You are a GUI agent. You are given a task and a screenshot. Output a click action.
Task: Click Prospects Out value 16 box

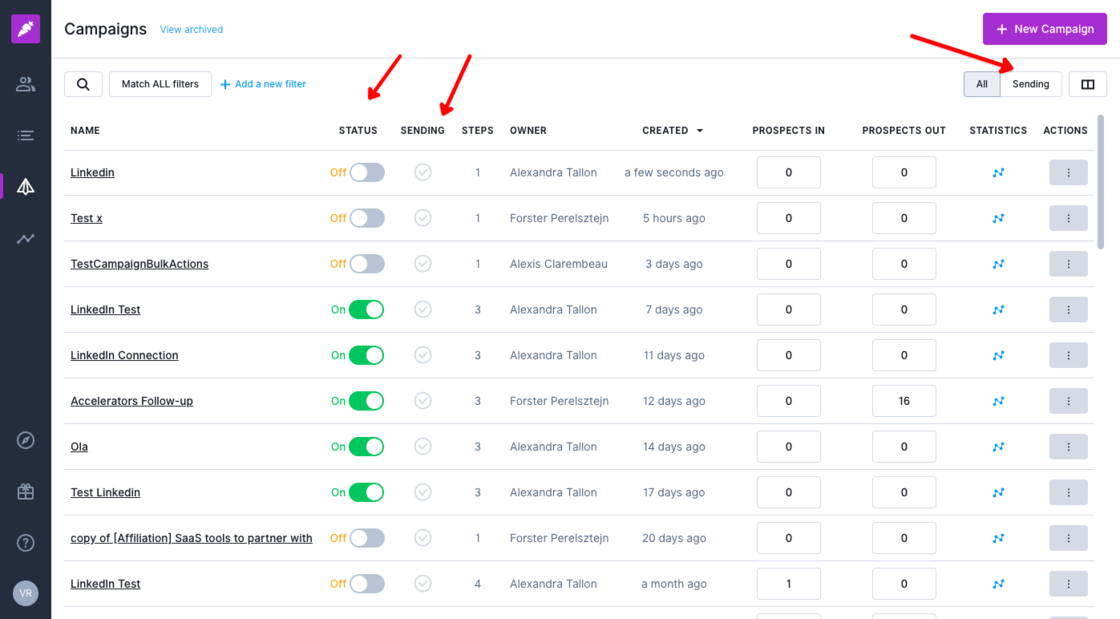tap(904, 401)
